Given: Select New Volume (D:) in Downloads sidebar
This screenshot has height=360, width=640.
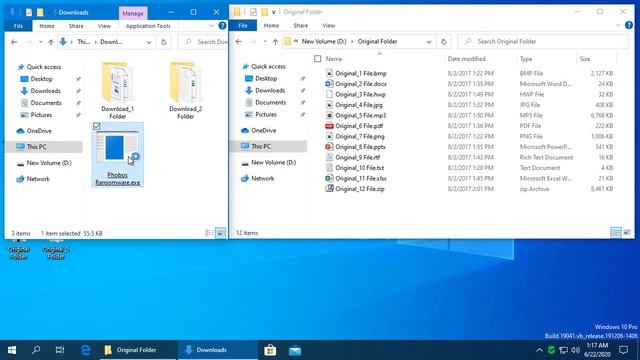Looking at the screenshot, I should [x=49, y=163].
